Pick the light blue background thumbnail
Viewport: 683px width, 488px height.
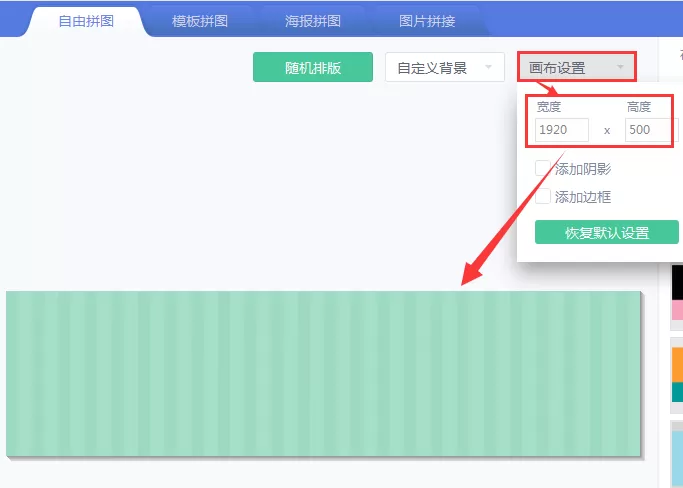click(x=677, y=454)
